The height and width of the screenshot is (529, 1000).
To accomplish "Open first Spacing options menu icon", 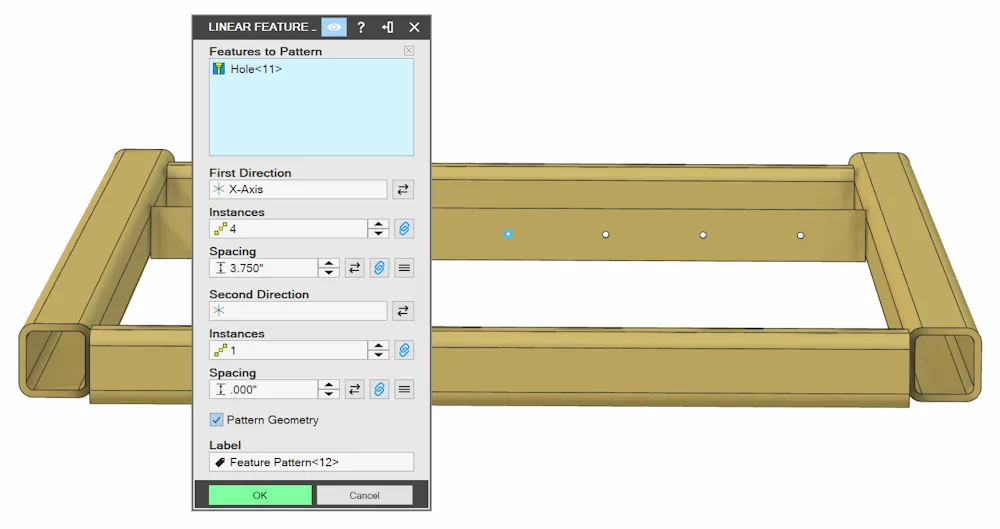I will (404, 268).
